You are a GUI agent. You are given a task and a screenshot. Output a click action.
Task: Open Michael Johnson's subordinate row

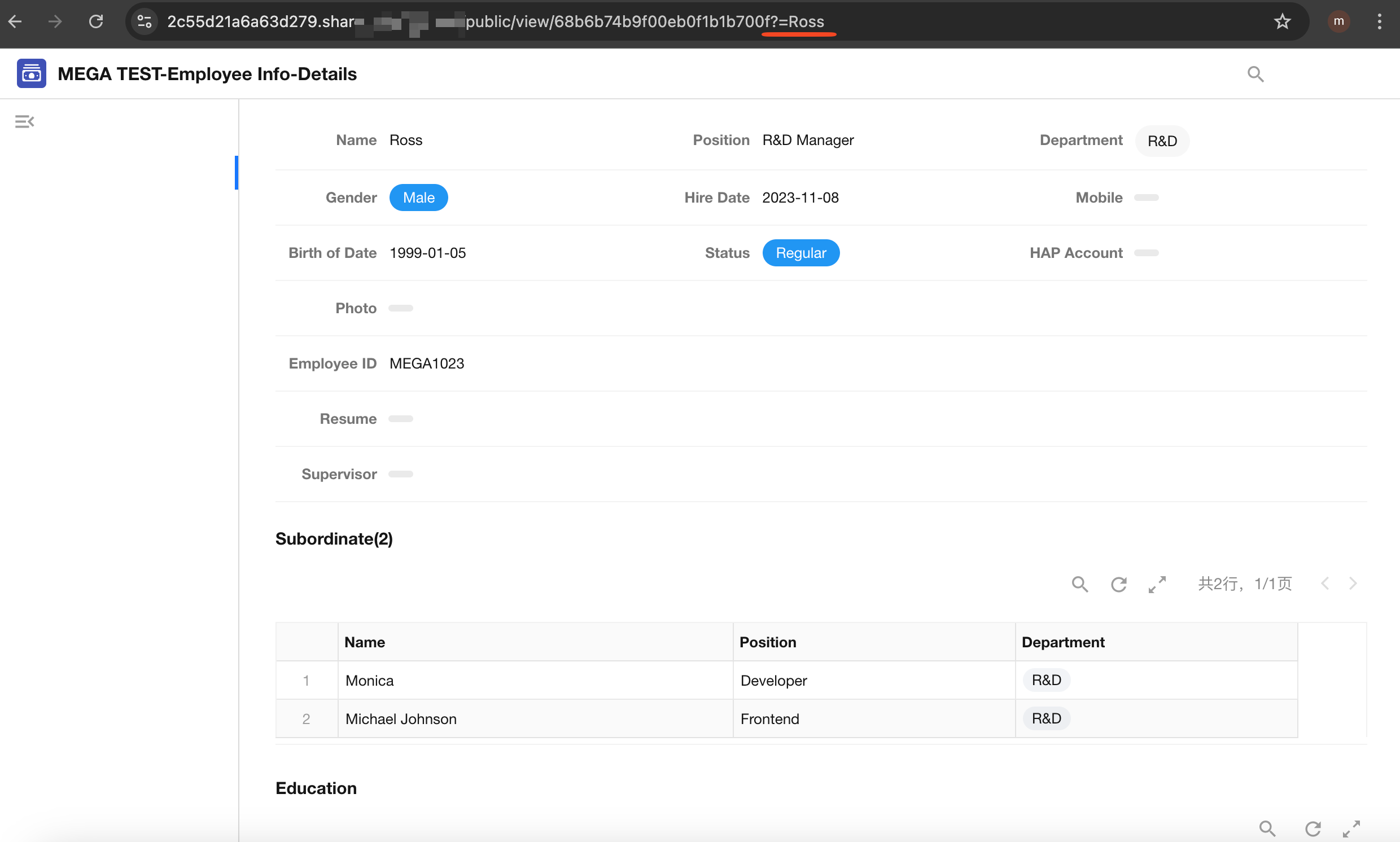[401, 719]
